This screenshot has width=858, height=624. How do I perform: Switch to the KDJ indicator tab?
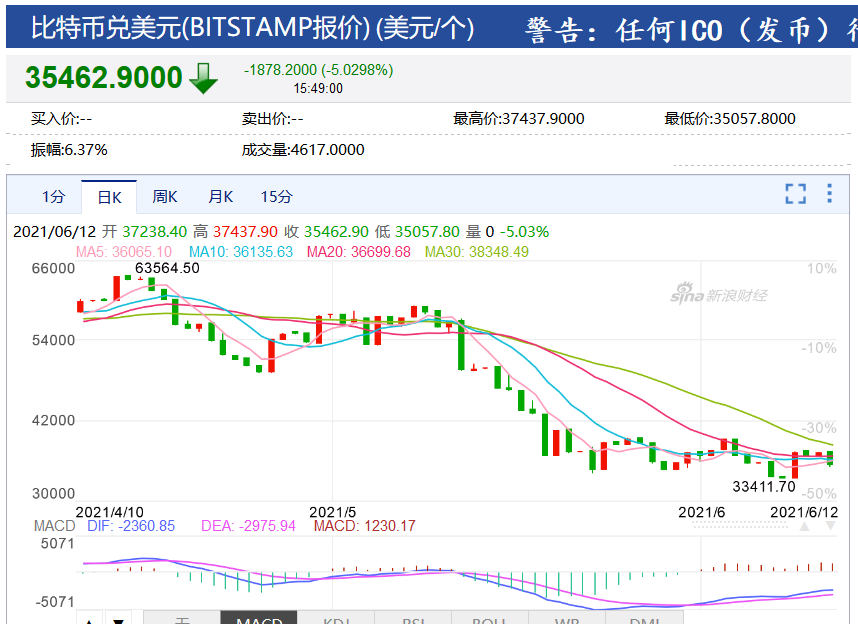[336, 618]
